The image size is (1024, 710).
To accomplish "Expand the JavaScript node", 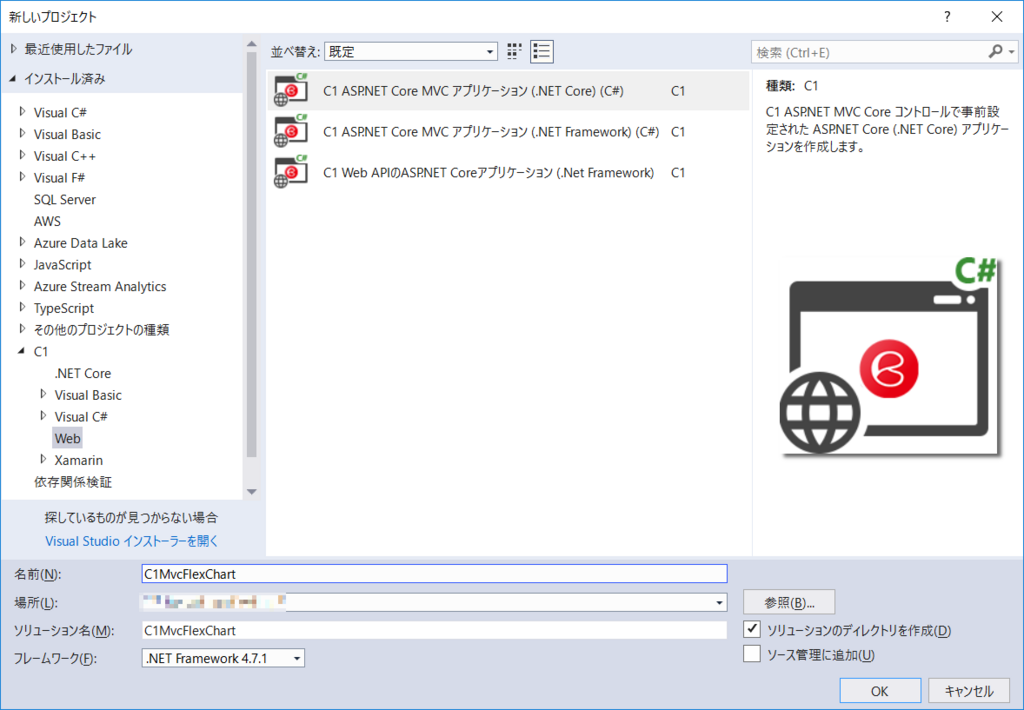I will coord(23,264).
